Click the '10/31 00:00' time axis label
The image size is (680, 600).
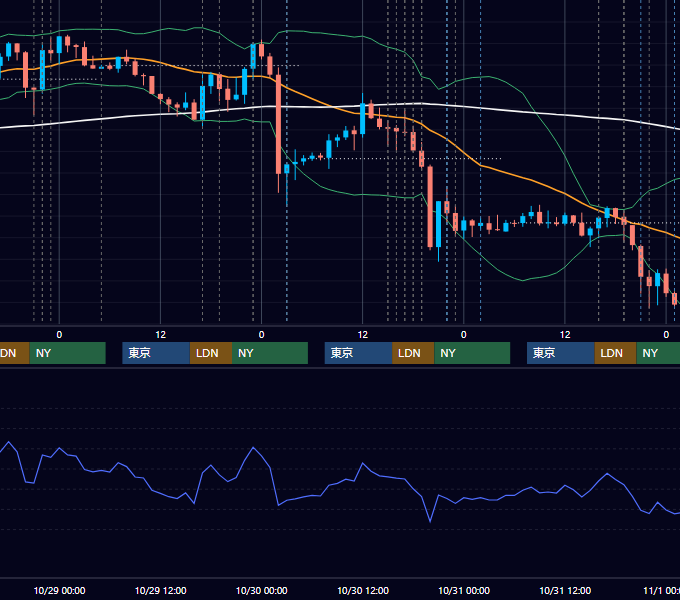tap(464, 590)
